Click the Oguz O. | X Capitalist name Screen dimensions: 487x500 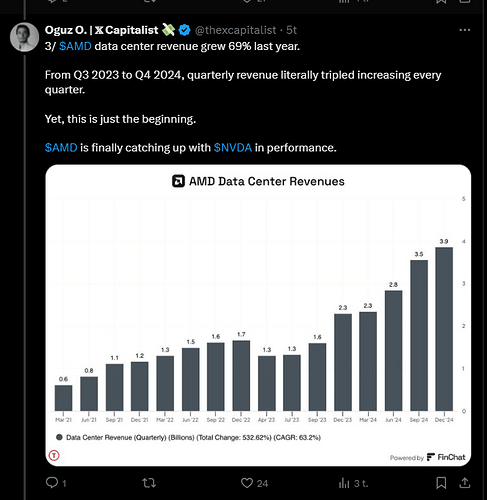click(x=101, y=30)
